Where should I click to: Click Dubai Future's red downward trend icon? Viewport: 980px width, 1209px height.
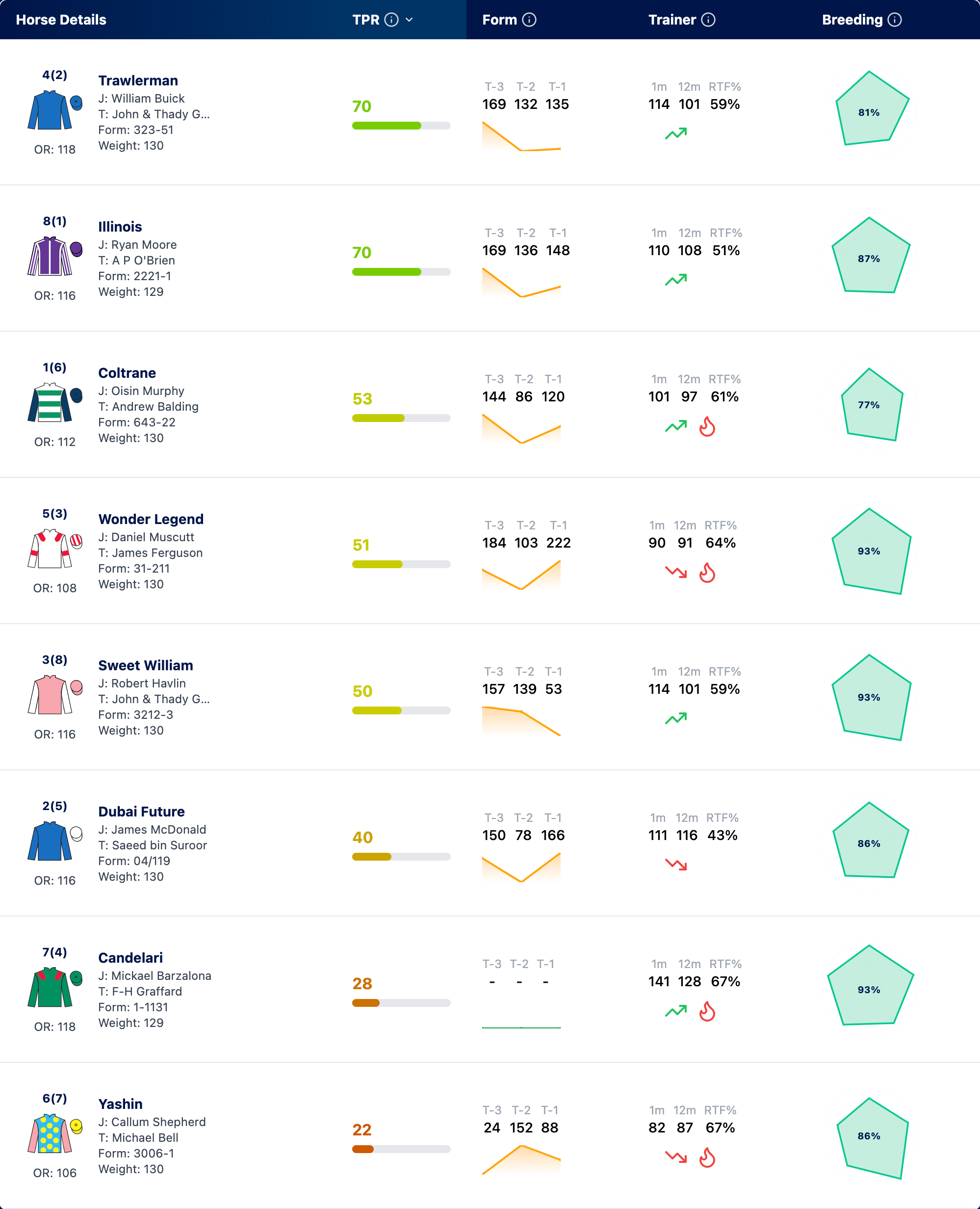tap(676, 865)
